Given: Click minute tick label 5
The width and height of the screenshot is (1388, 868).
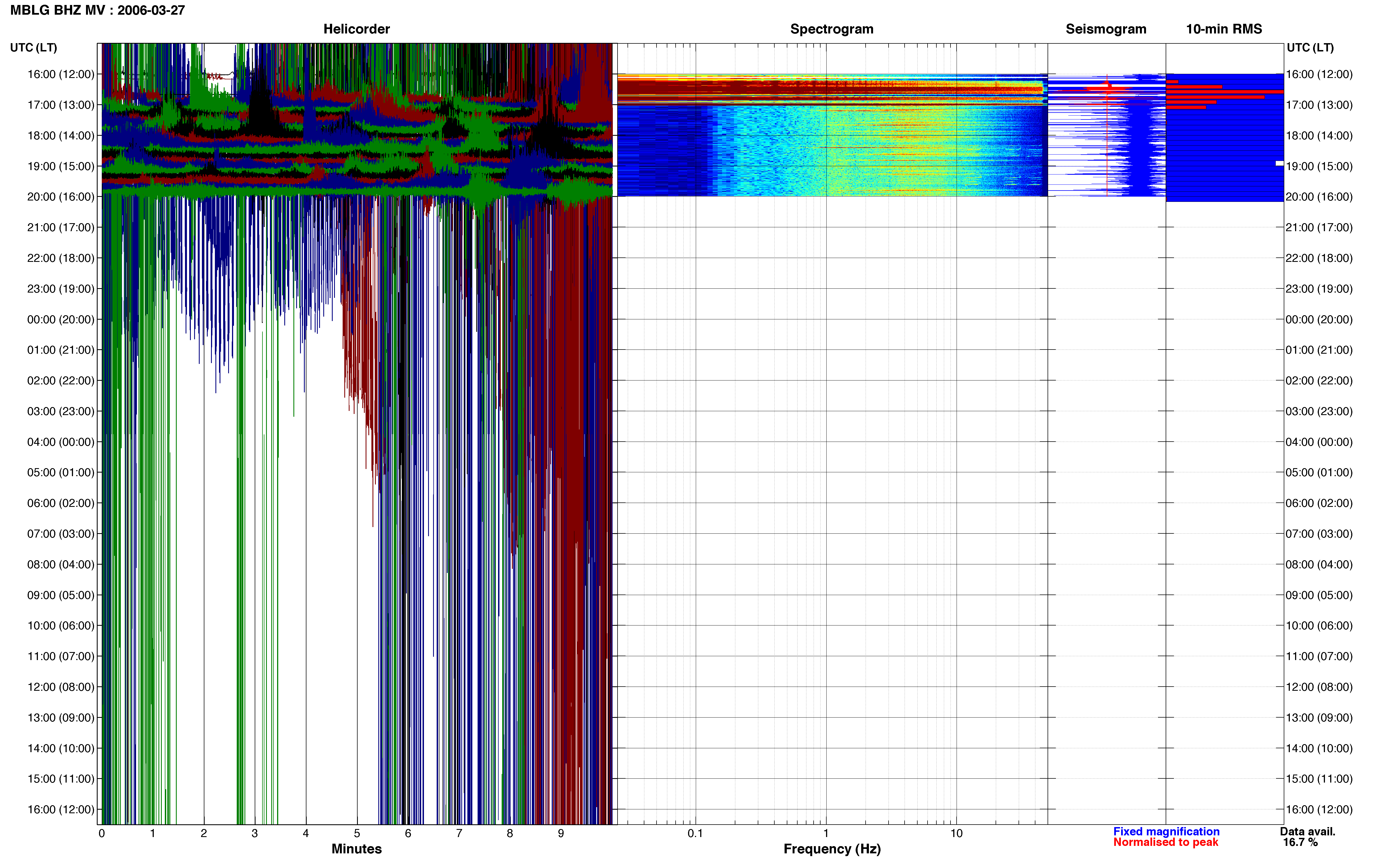Looking at the screenshot, I should [x=357, y=833].
